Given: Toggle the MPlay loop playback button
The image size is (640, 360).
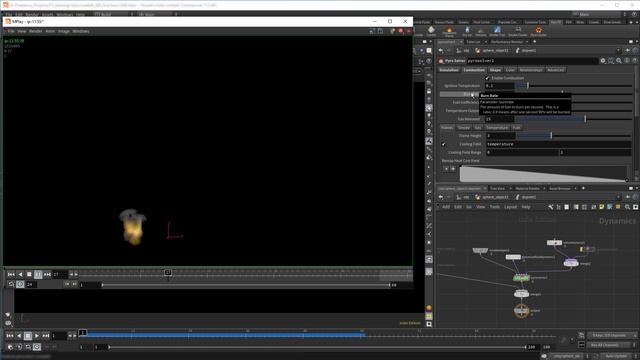Looking at the screenshot, I should pyautogui.click(x=11, y=284).
